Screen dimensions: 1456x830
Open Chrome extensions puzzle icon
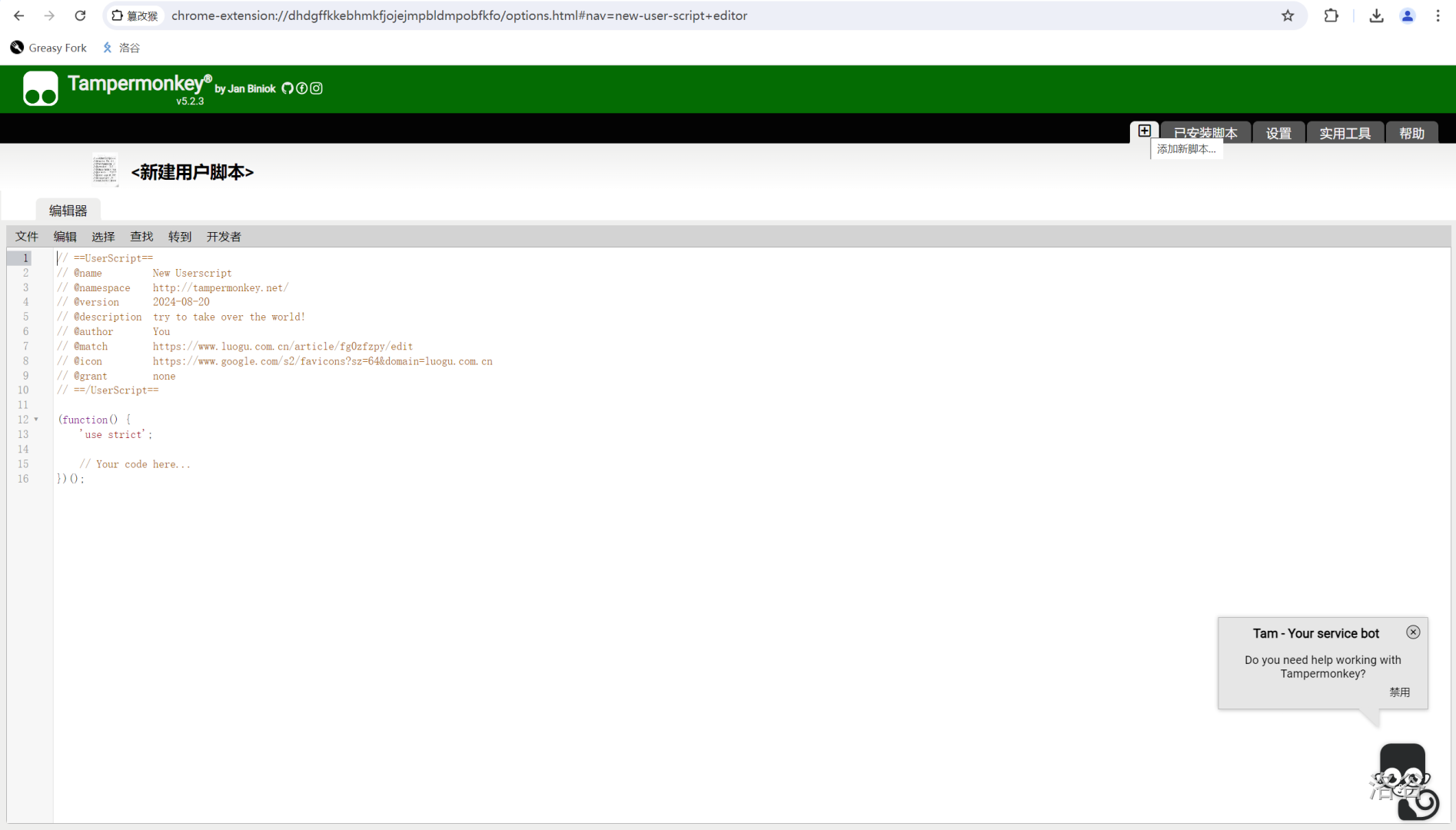[x=1331, y=15]
